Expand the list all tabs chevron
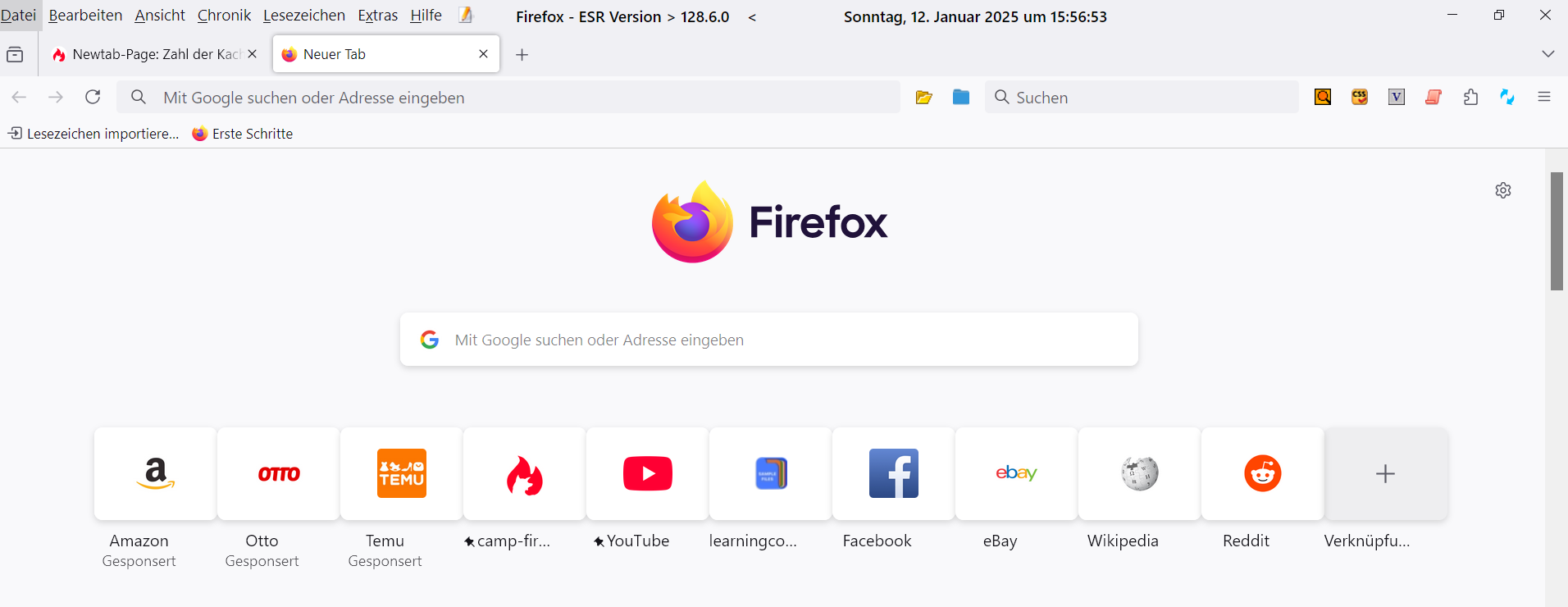Screen dimensions: 1568x607 (1548, 54)
